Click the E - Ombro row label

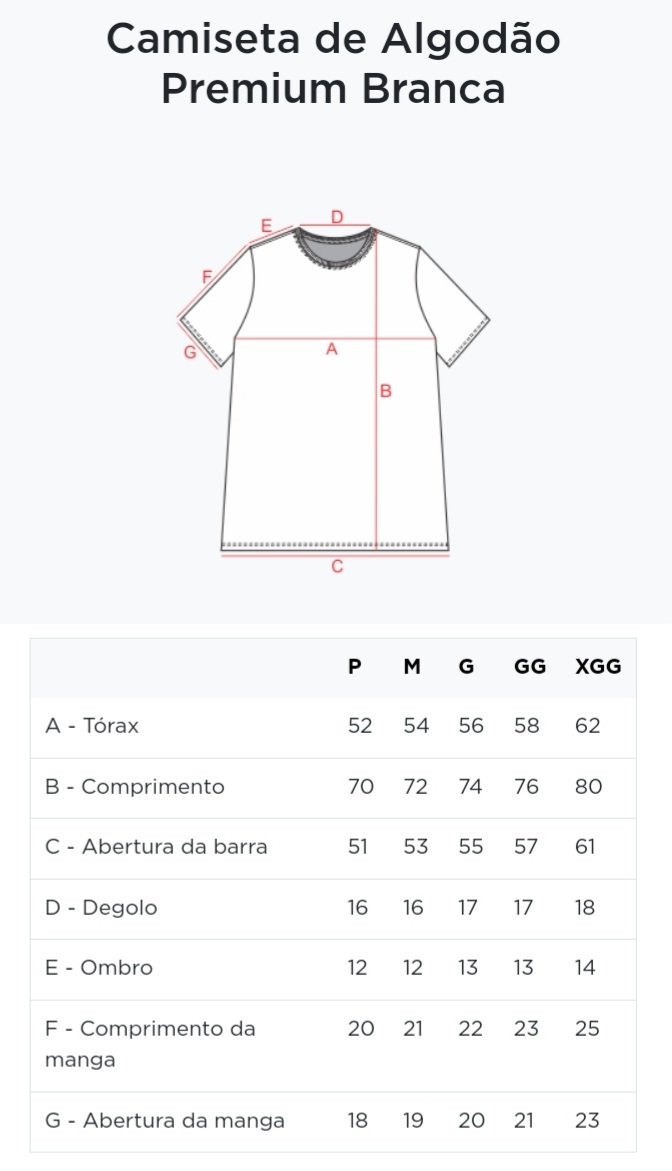click(x=99, y=968)
